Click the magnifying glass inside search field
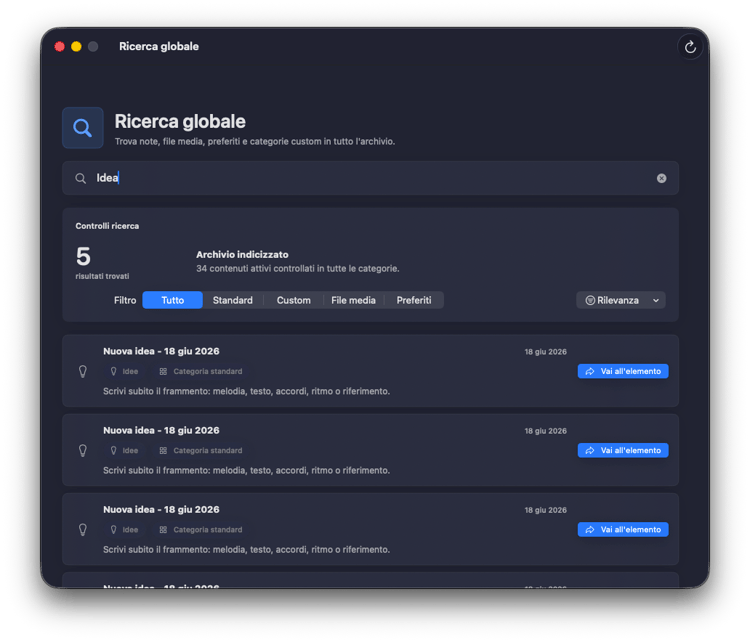Screen dimensions: 750x642 [x=80, y=178]
